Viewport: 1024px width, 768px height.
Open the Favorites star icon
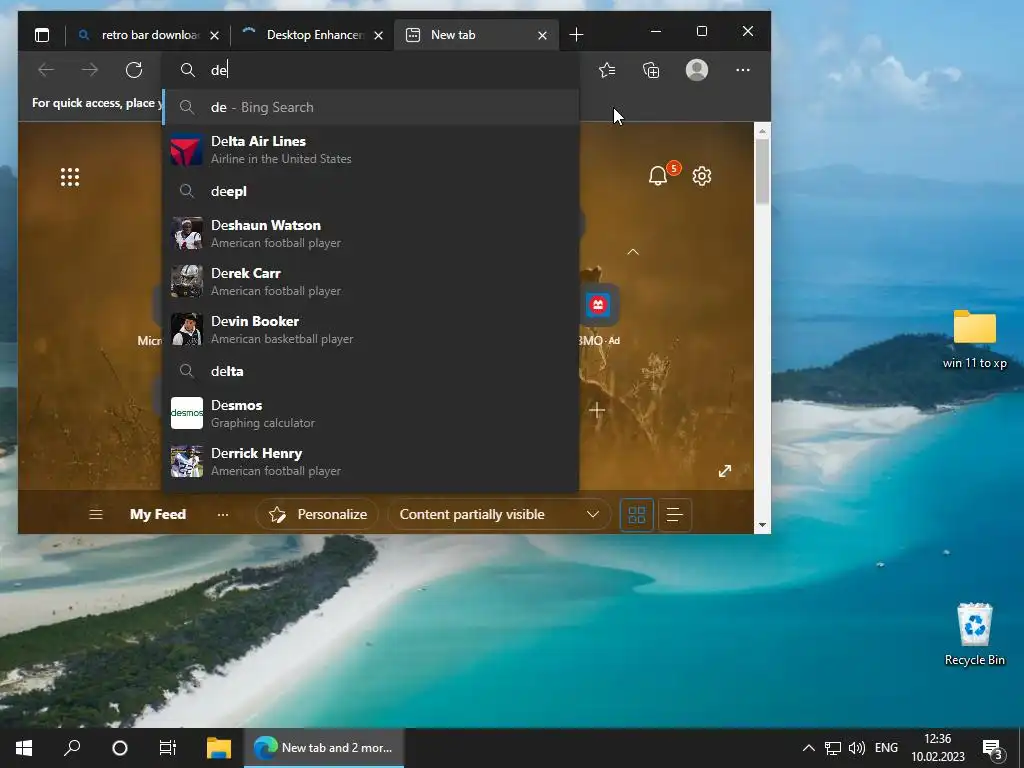(x=607, y=70)
